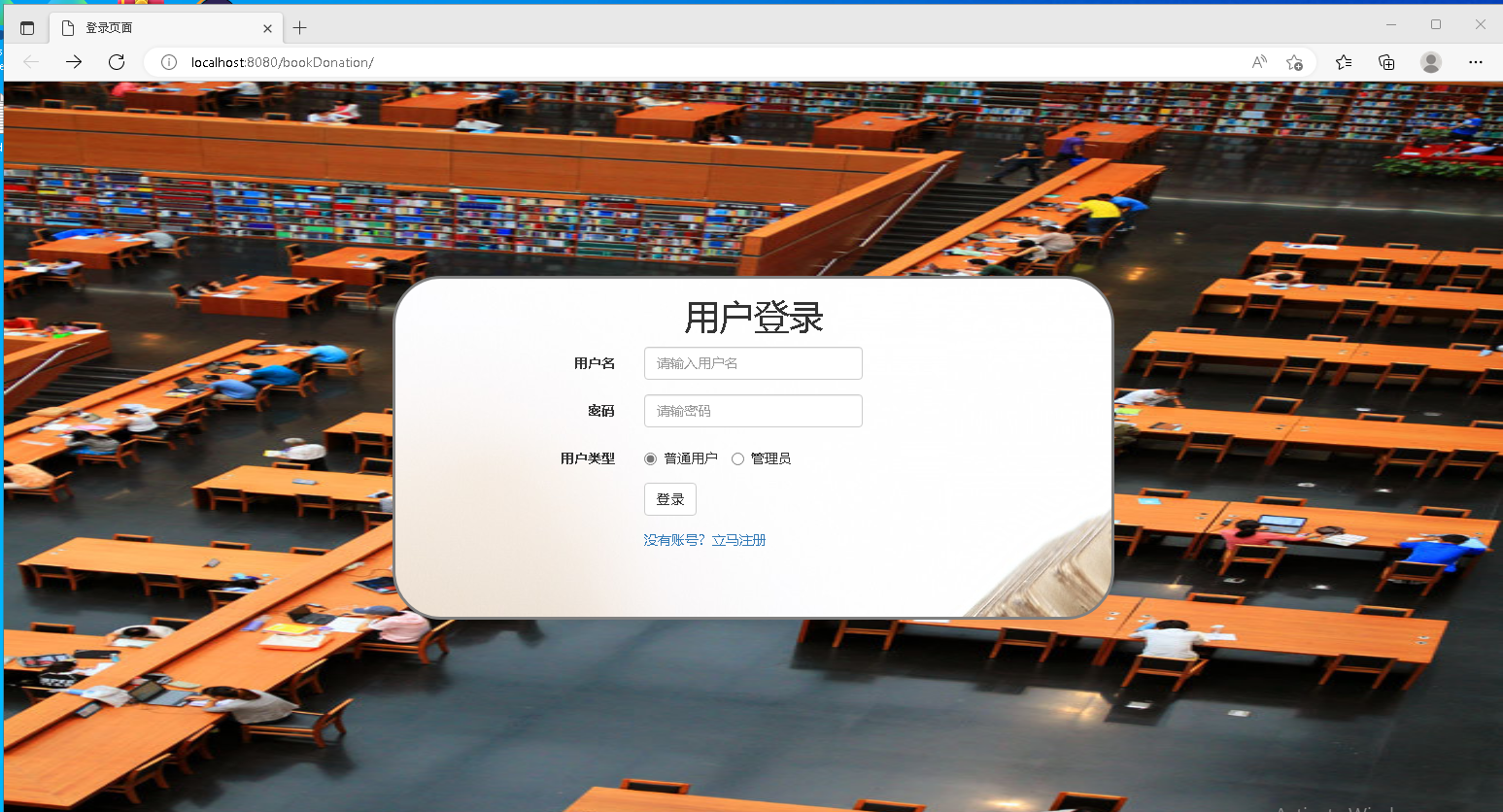This screenshot has width=1503, height=812.
Task: Click the address bar URL localhost:8080/bookDonation/
Action: 282,62
